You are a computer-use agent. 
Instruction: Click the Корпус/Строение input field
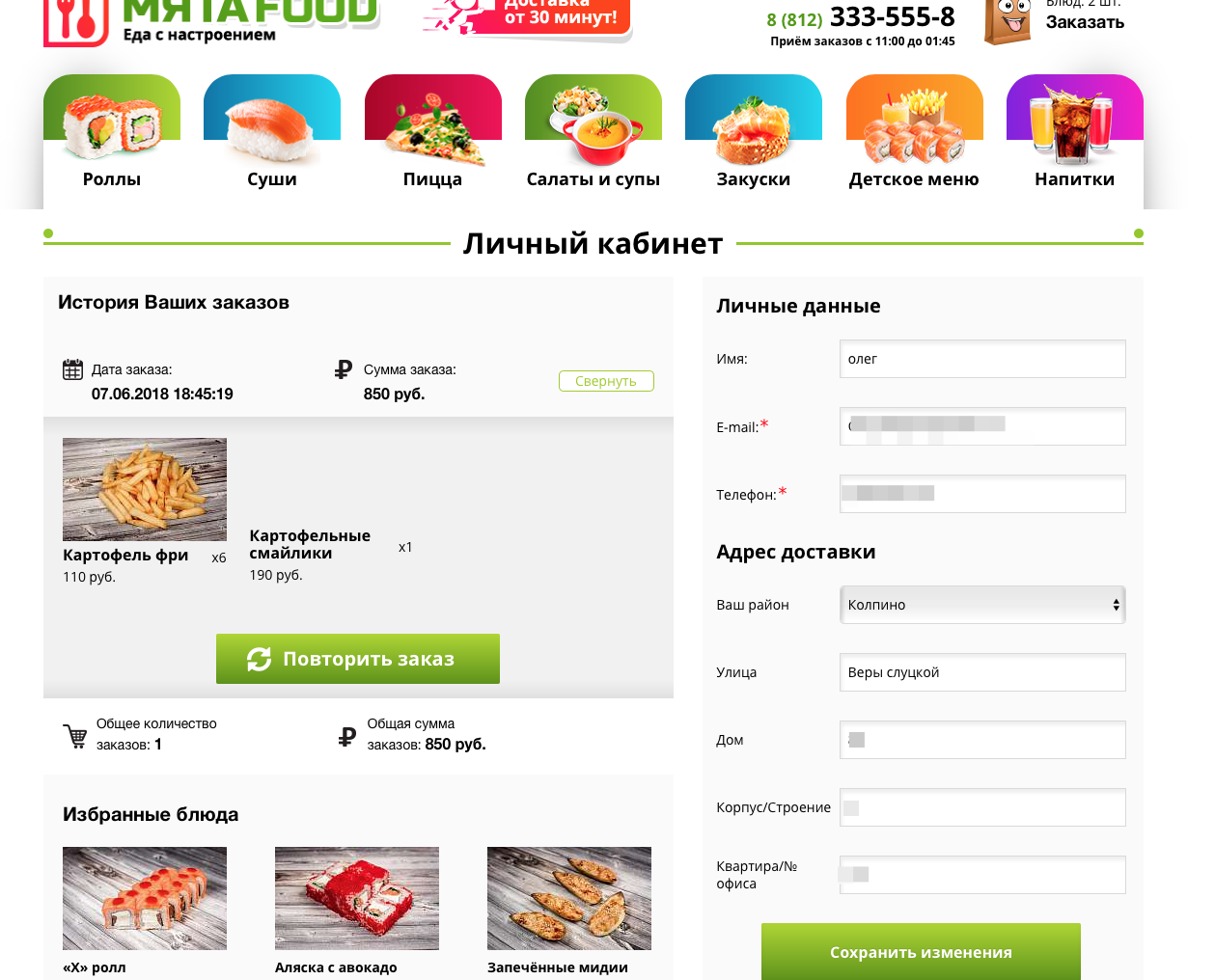[x=982, y=807]
